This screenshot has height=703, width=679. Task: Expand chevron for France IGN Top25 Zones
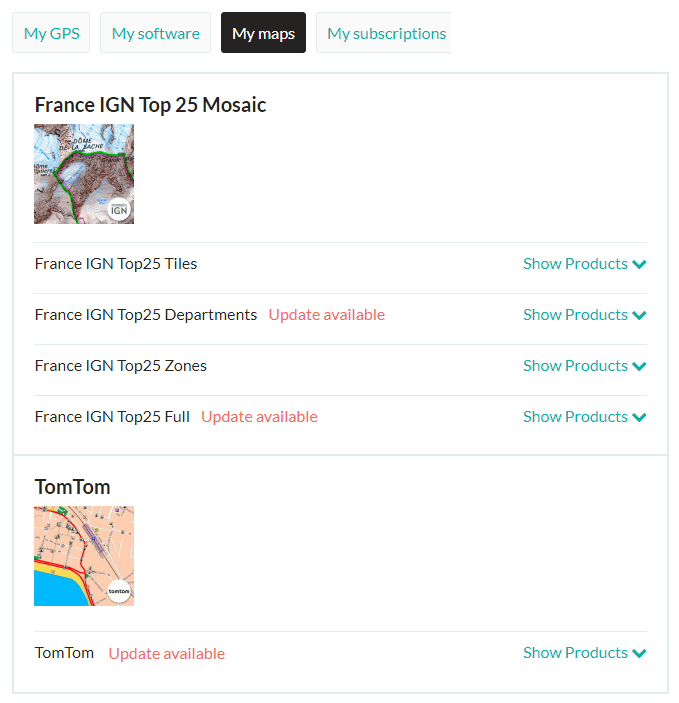(x=639, y=367)
